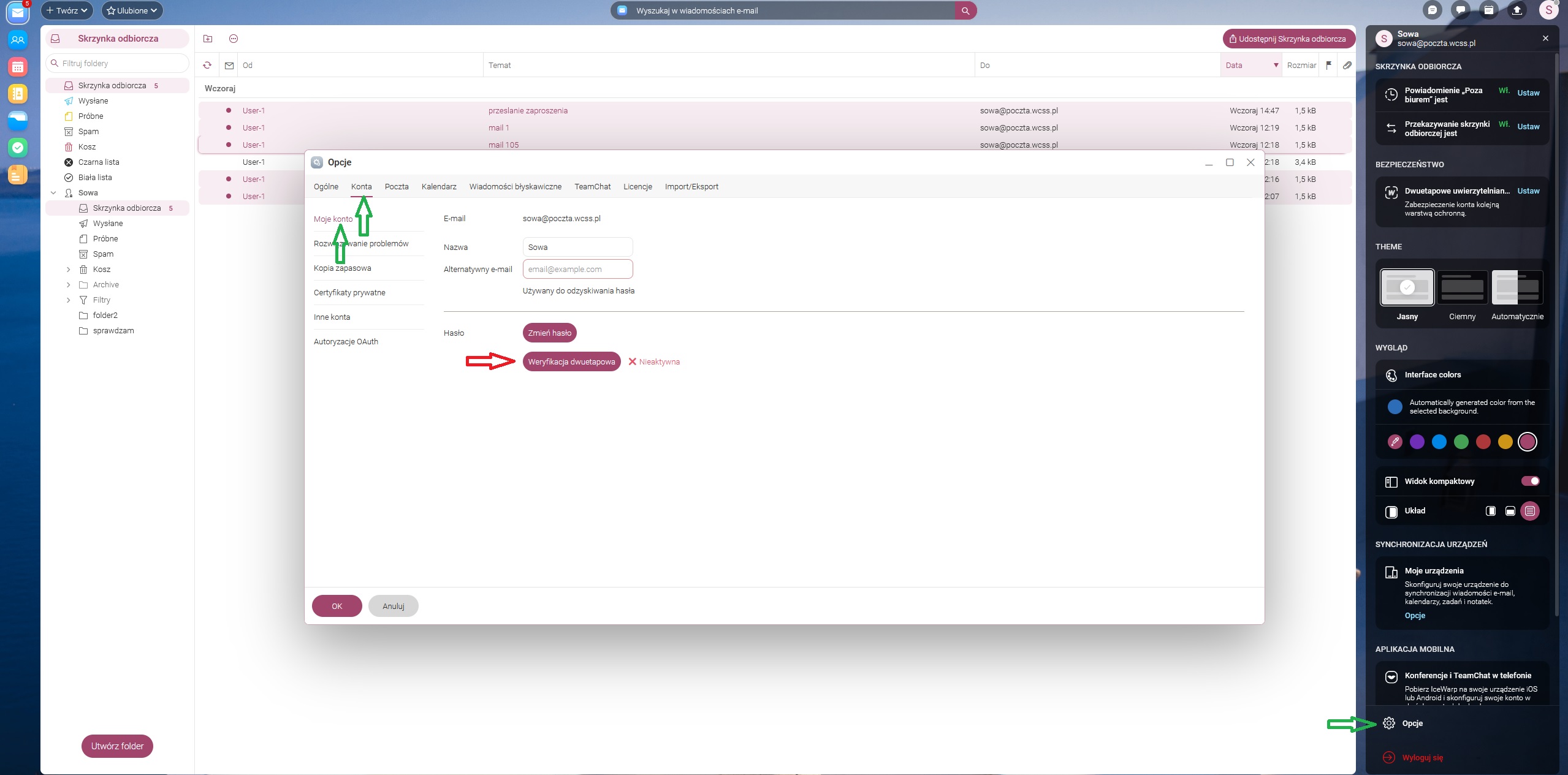Select the Ciemny theme option
The width and height of the screenshot is (1568, 775).
[1462, 288]
